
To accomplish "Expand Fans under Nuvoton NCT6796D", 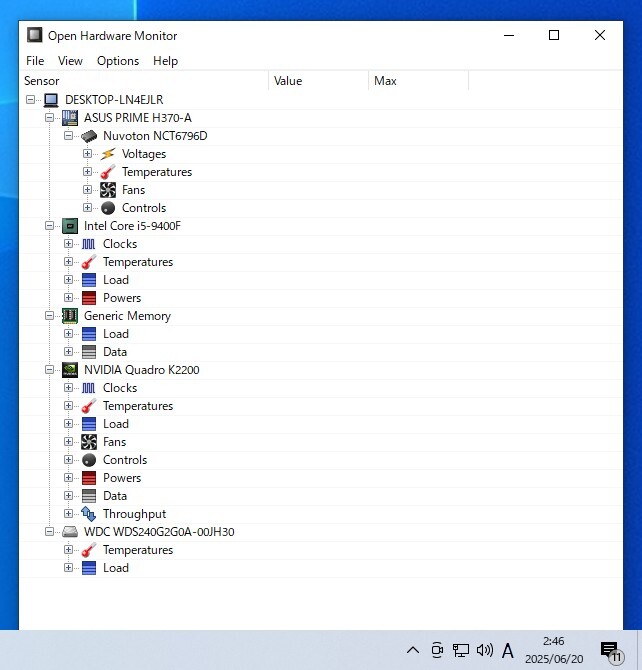I will [87, 190].
